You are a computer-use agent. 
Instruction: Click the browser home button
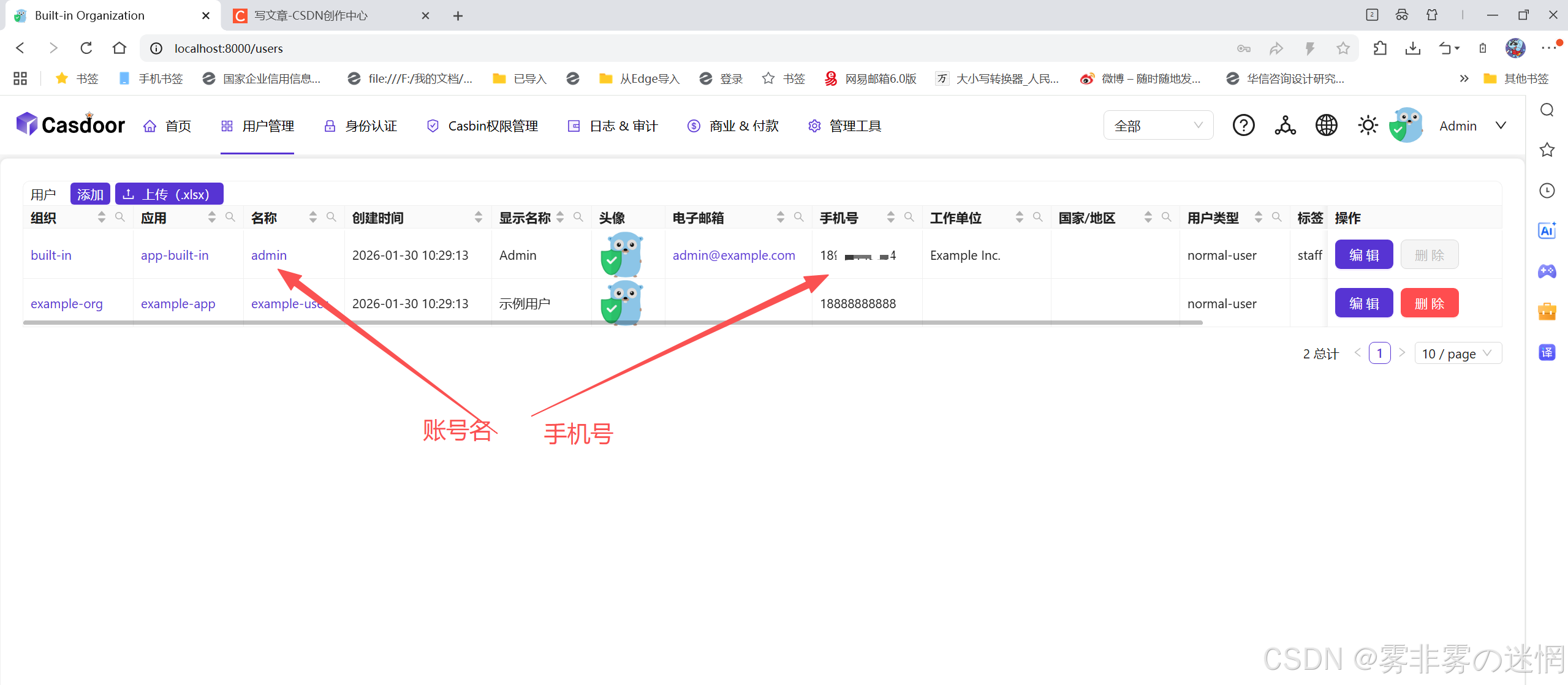pyautogui.click(x=119, y=48)
